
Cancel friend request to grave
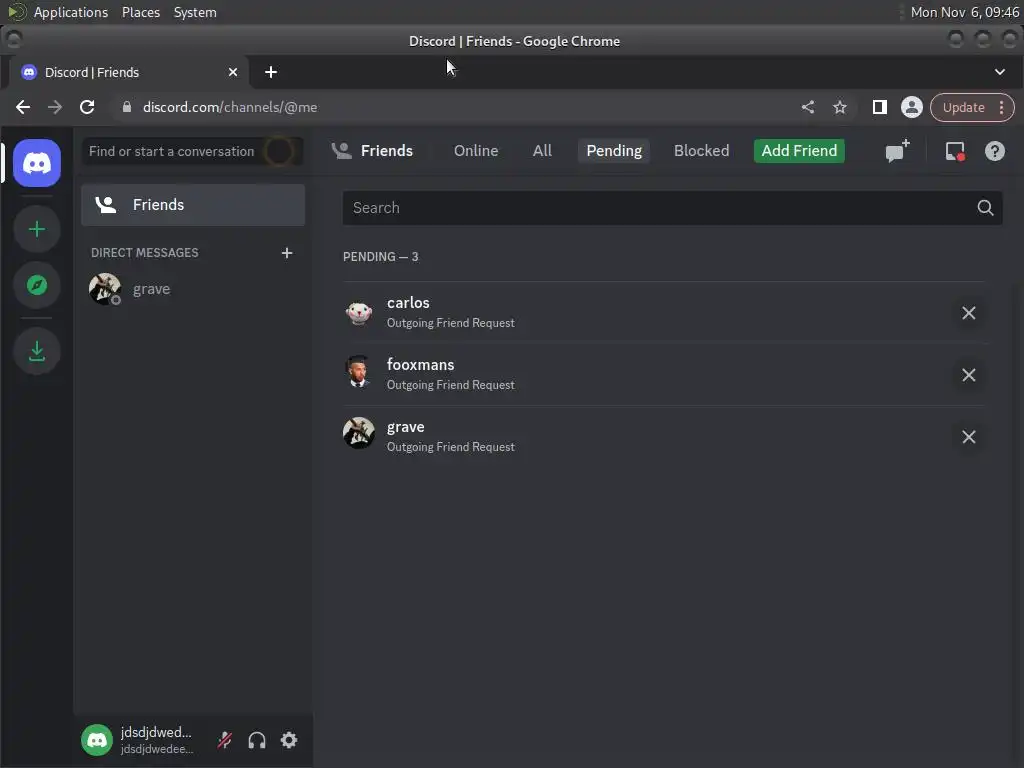pos(968,437)
